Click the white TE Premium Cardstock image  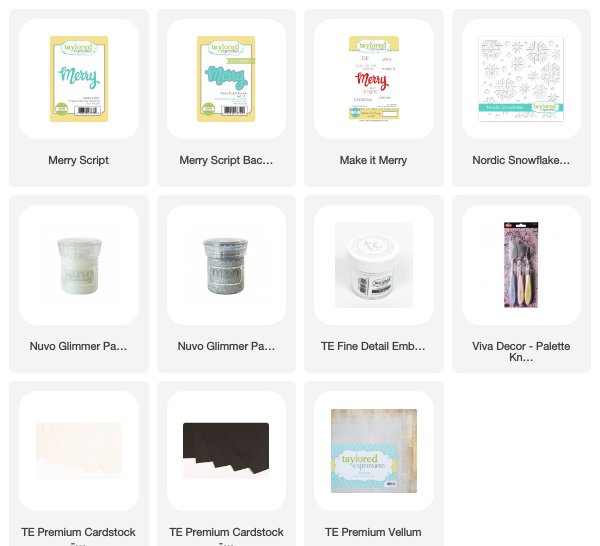pos(79,450)
